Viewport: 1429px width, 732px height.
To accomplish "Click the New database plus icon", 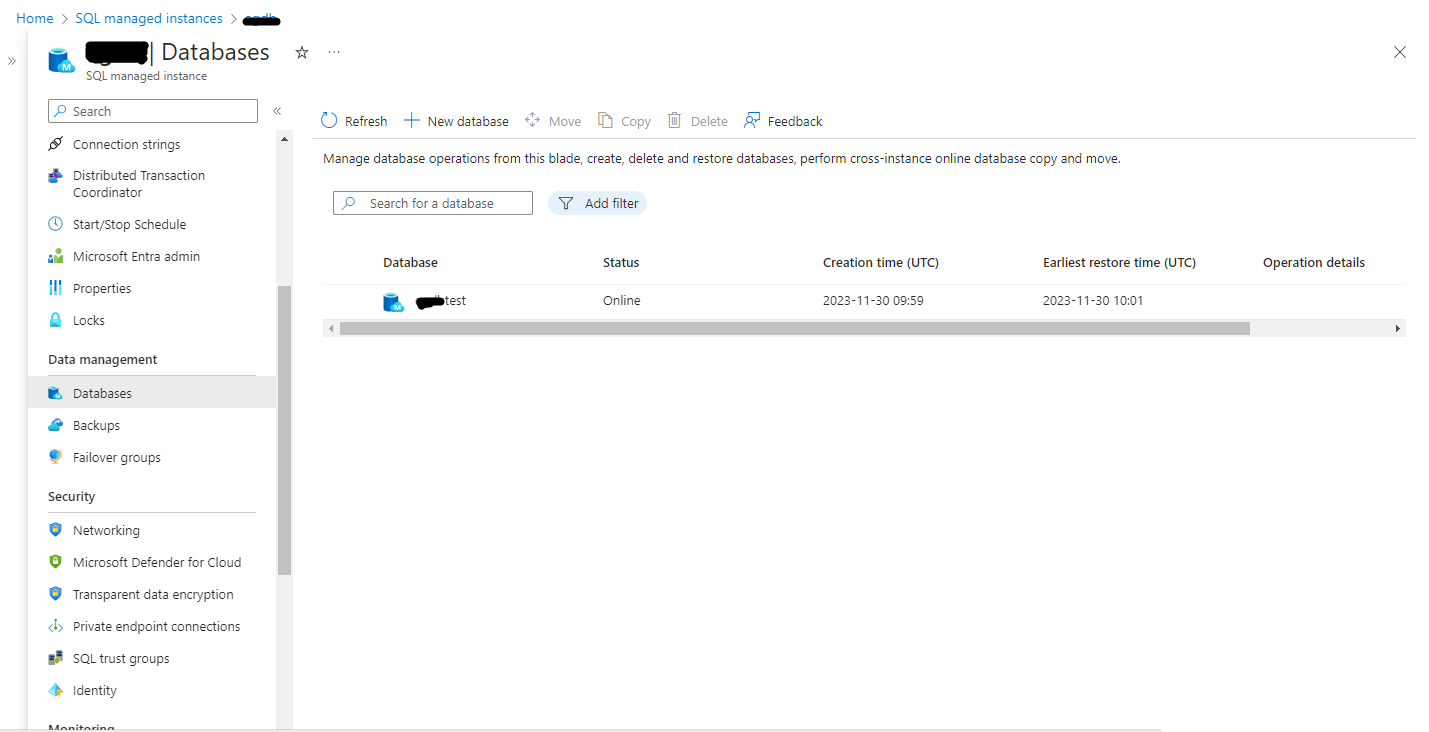I will [411, 121].
